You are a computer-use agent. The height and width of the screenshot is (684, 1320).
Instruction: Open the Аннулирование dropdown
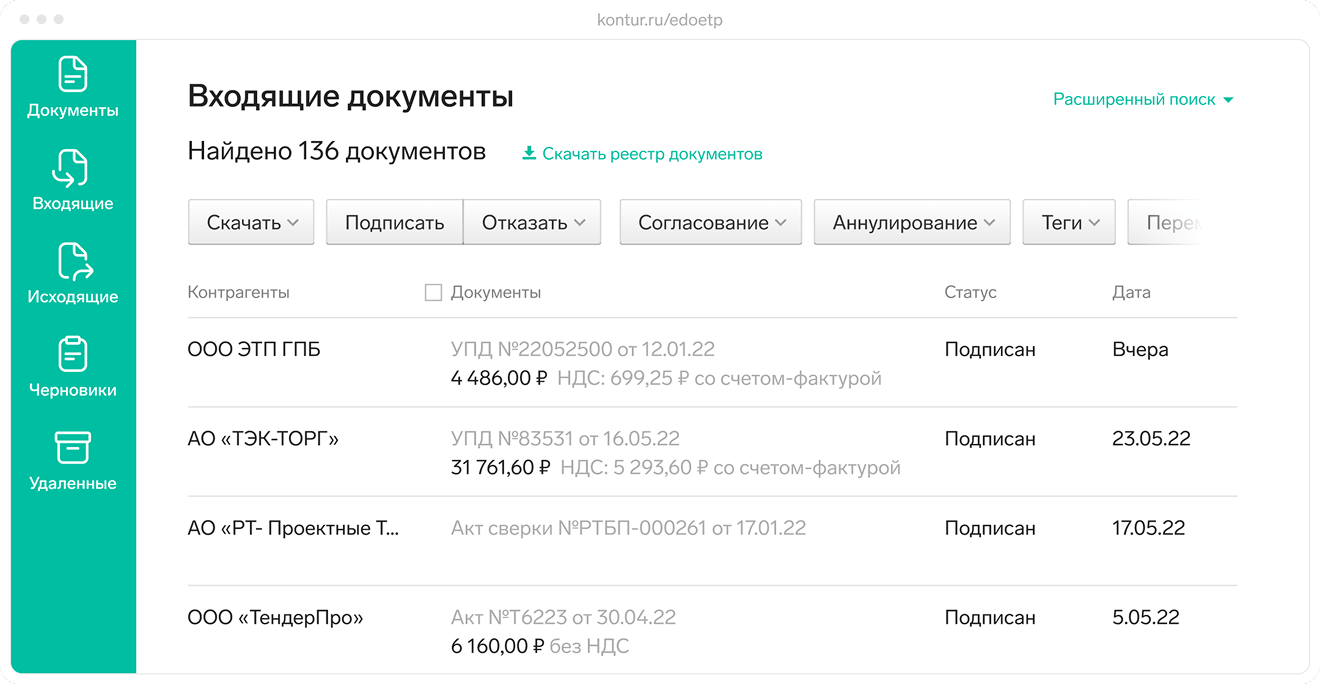(x=912, y=222)
